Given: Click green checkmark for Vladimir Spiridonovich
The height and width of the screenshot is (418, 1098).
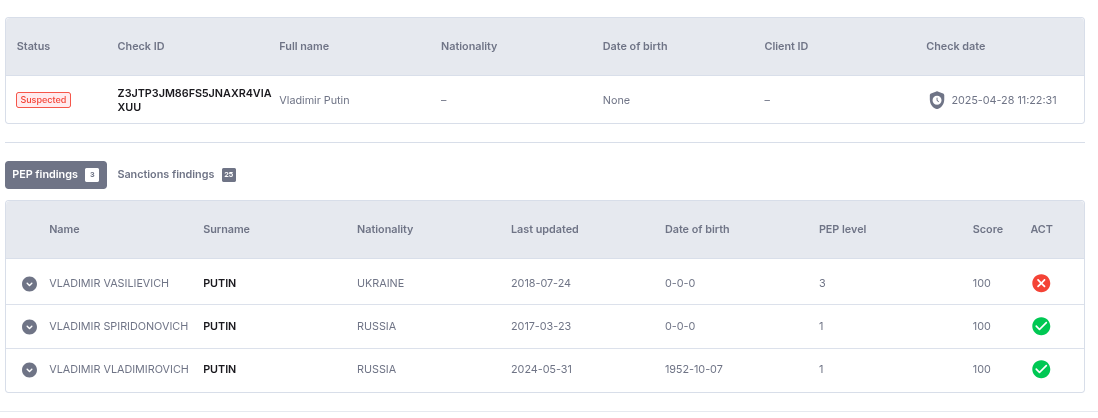Looking at the screenshot, I should 1041,326.
